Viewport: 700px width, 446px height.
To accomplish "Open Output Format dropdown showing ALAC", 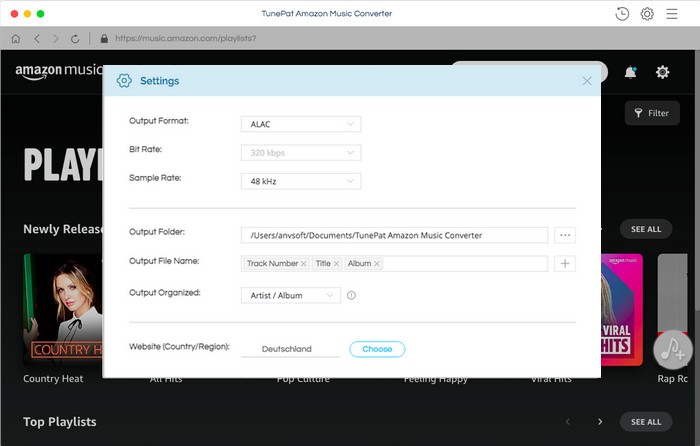I will 301,124.
